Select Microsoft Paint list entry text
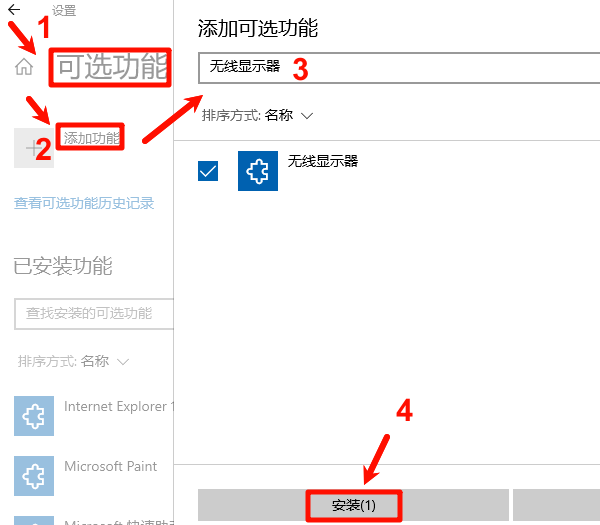Viewport: 600px width, 525px height. [x=111, y=466]
